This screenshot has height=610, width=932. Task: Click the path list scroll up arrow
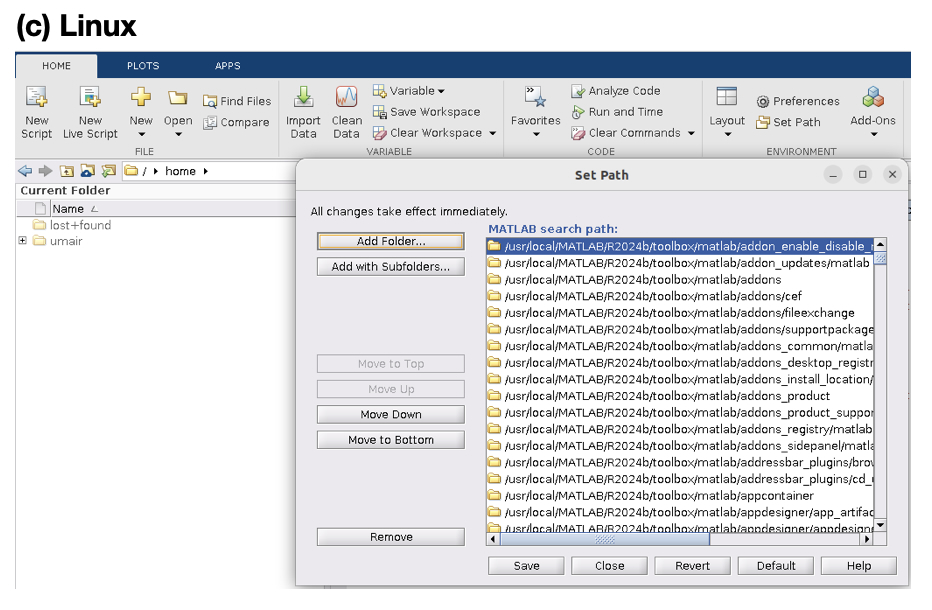click(x=880, y=244)
